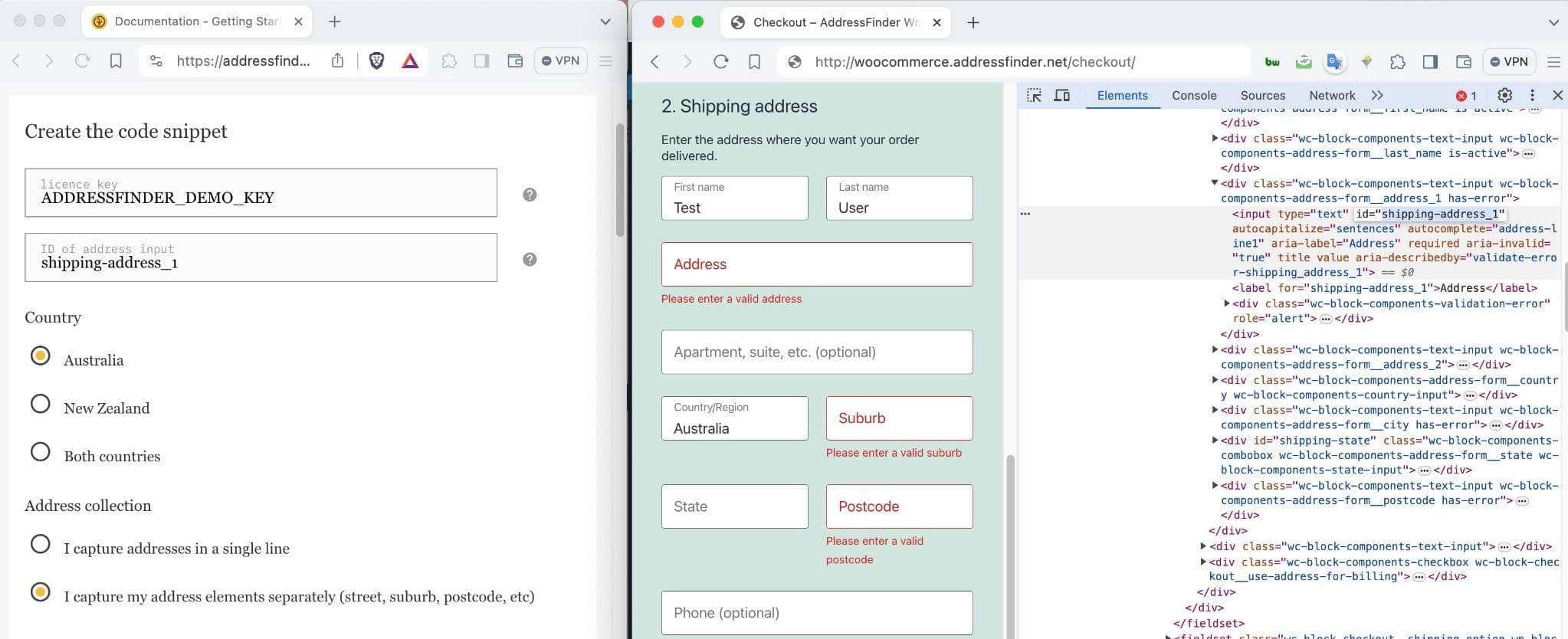Show more DevTools tabs chevron
Image resolution: width=1568 pixels, height=639 pixels.
[1377, 96]
